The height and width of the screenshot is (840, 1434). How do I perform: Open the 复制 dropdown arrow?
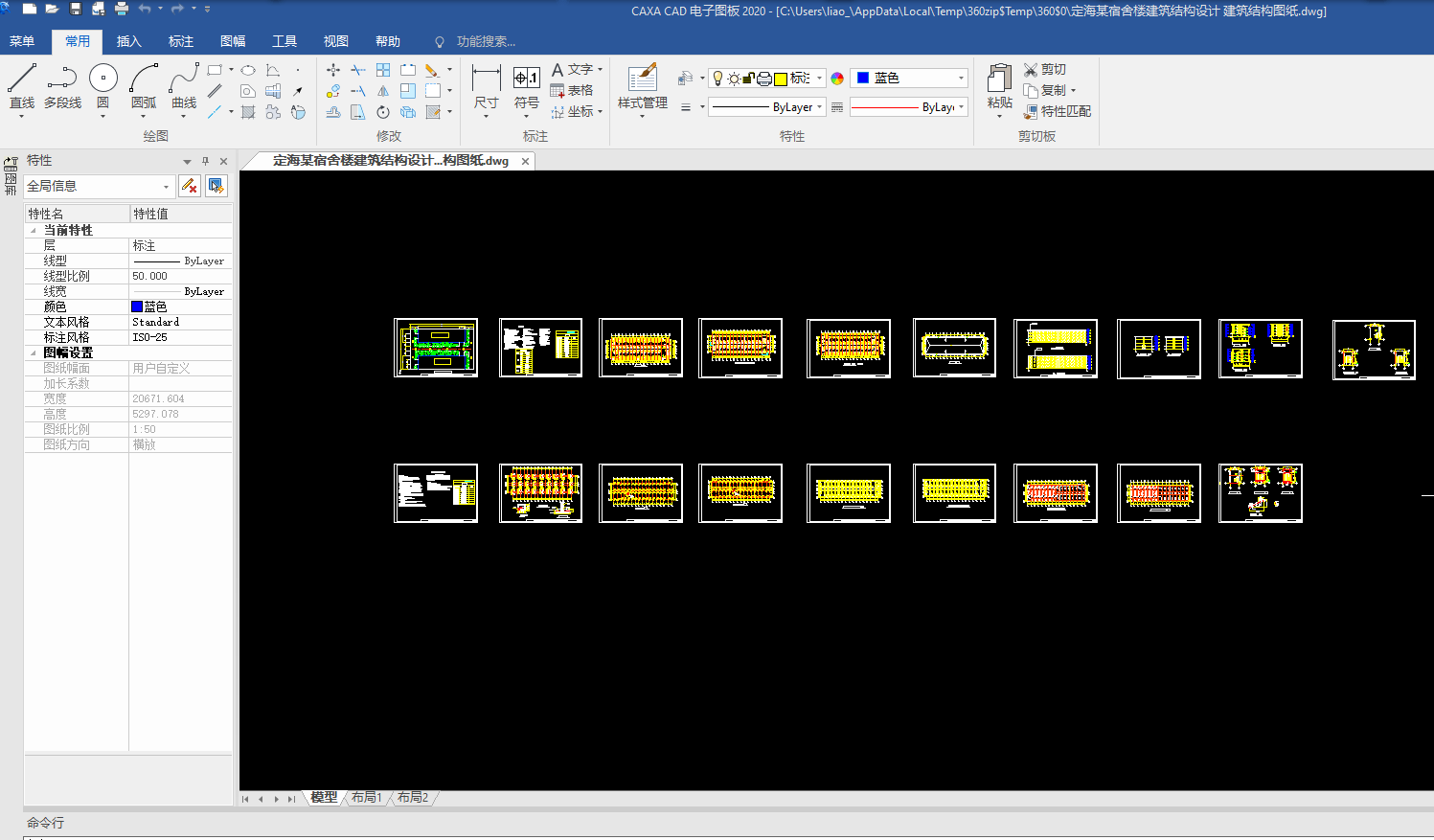(1073, 91)
